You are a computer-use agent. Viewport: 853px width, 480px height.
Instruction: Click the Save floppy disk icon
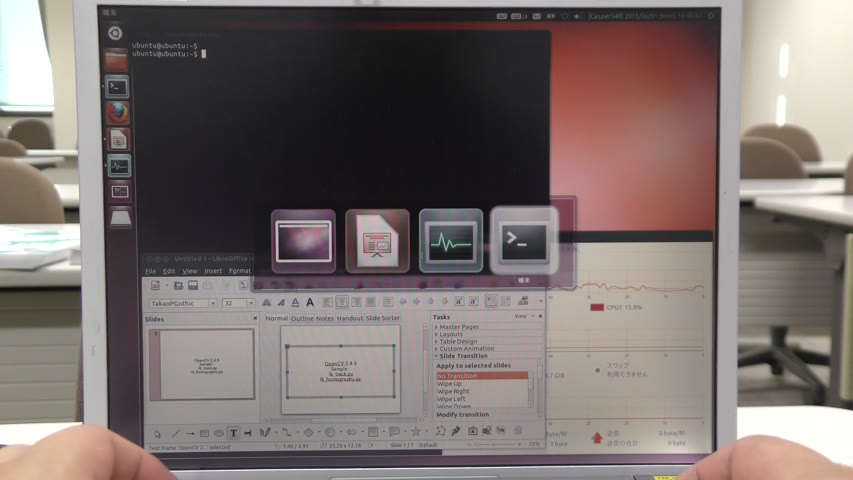193,285
